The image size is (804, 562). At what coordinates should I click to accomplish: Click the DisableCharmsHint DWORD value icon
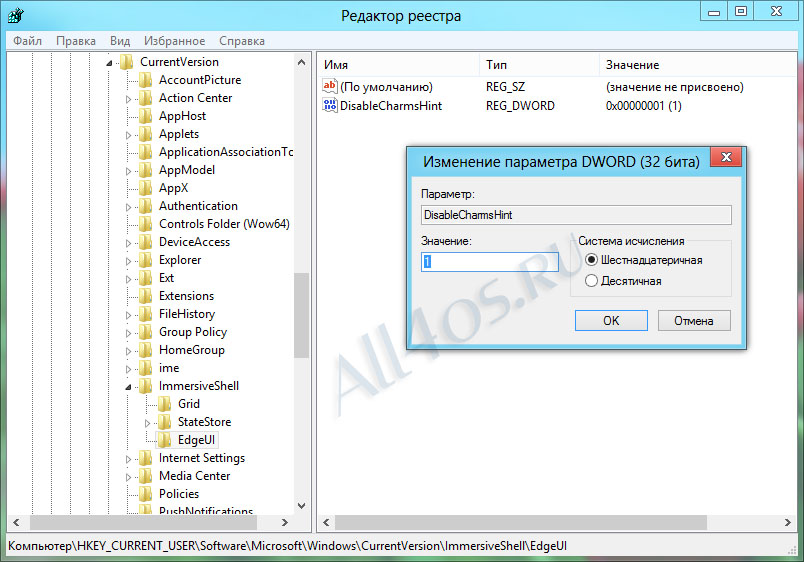pos(330,105)
